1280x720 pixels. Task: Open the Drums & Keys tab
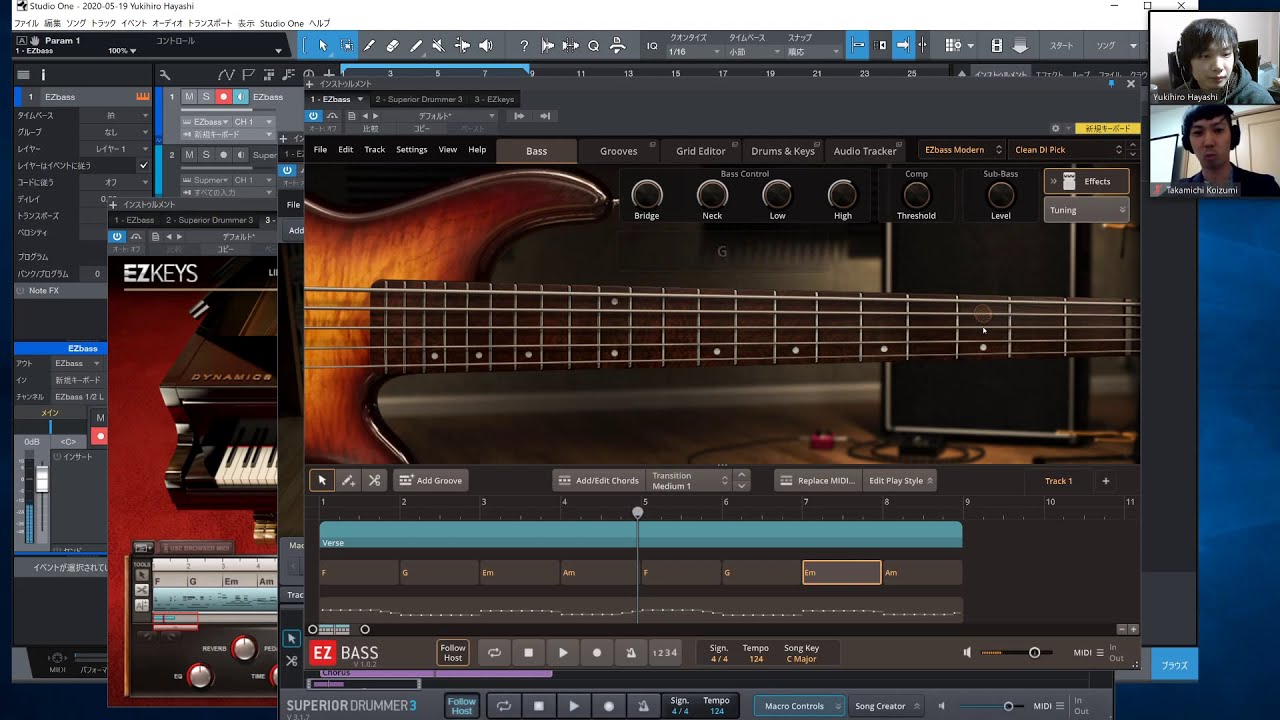point(783,151)
